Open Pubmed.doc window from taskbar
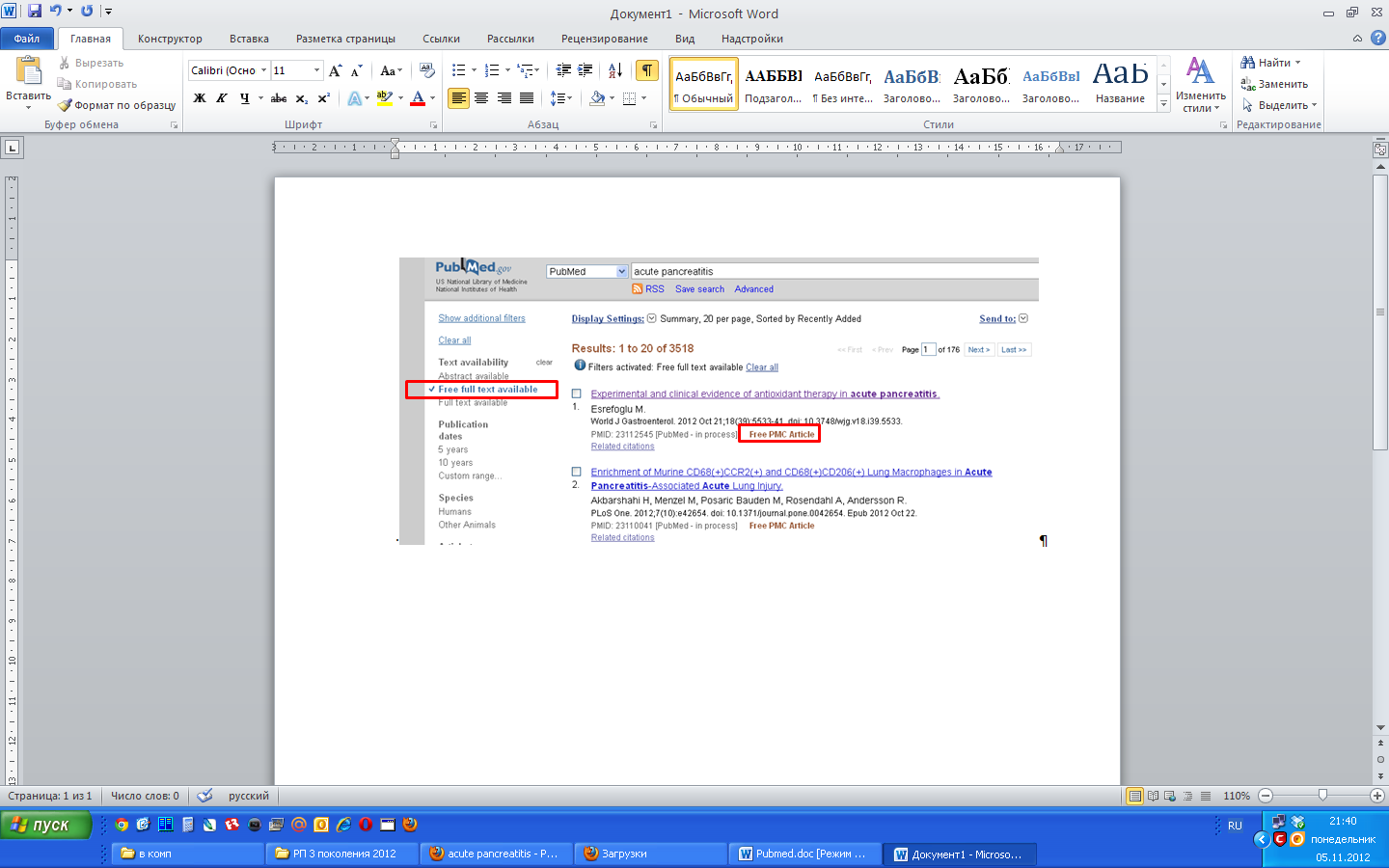This screenshot has width=1389, height=868. click(x=804, y=854)
